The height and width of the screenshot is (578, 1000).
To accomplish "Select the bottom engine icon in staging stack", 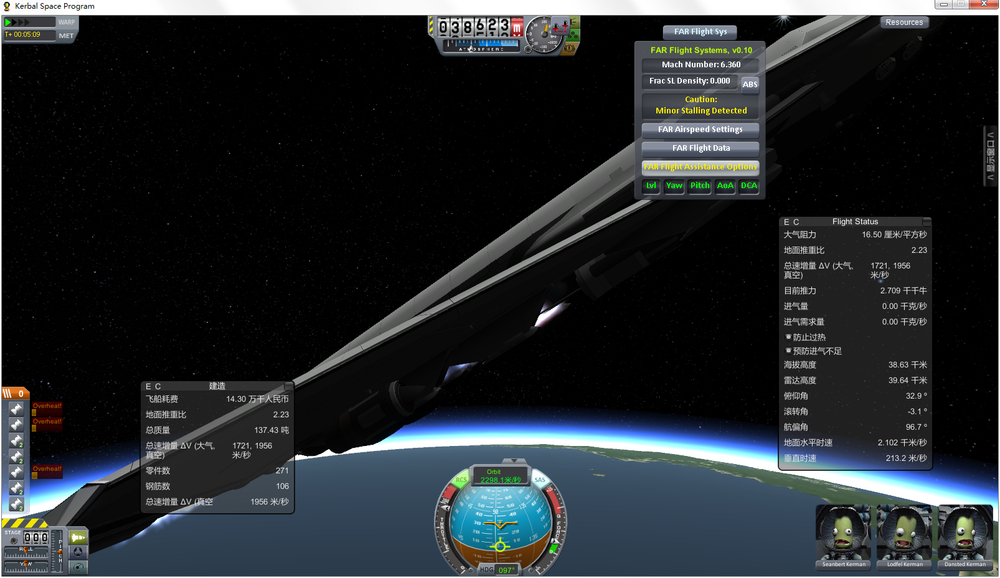I will click(17, 504).
